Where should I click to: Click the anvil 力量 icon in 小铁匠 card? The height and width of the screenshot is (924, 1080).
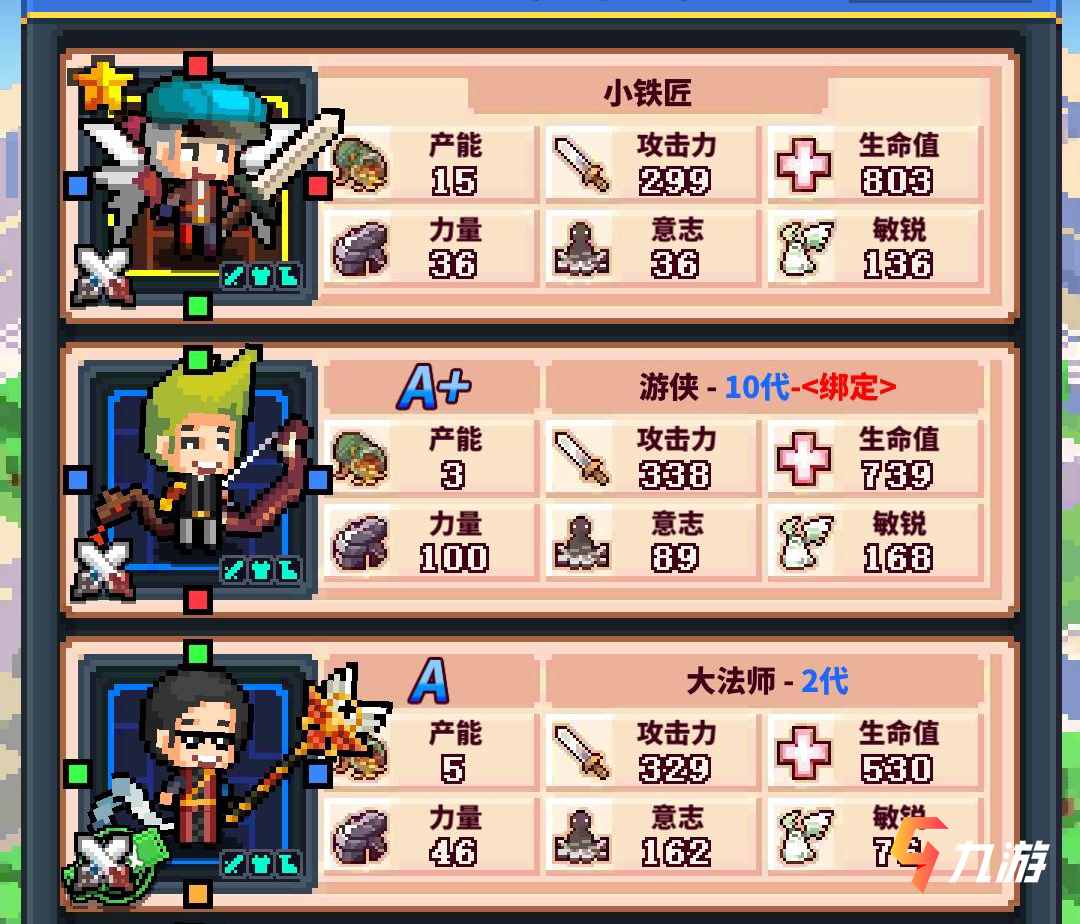(x=360, y=249)
